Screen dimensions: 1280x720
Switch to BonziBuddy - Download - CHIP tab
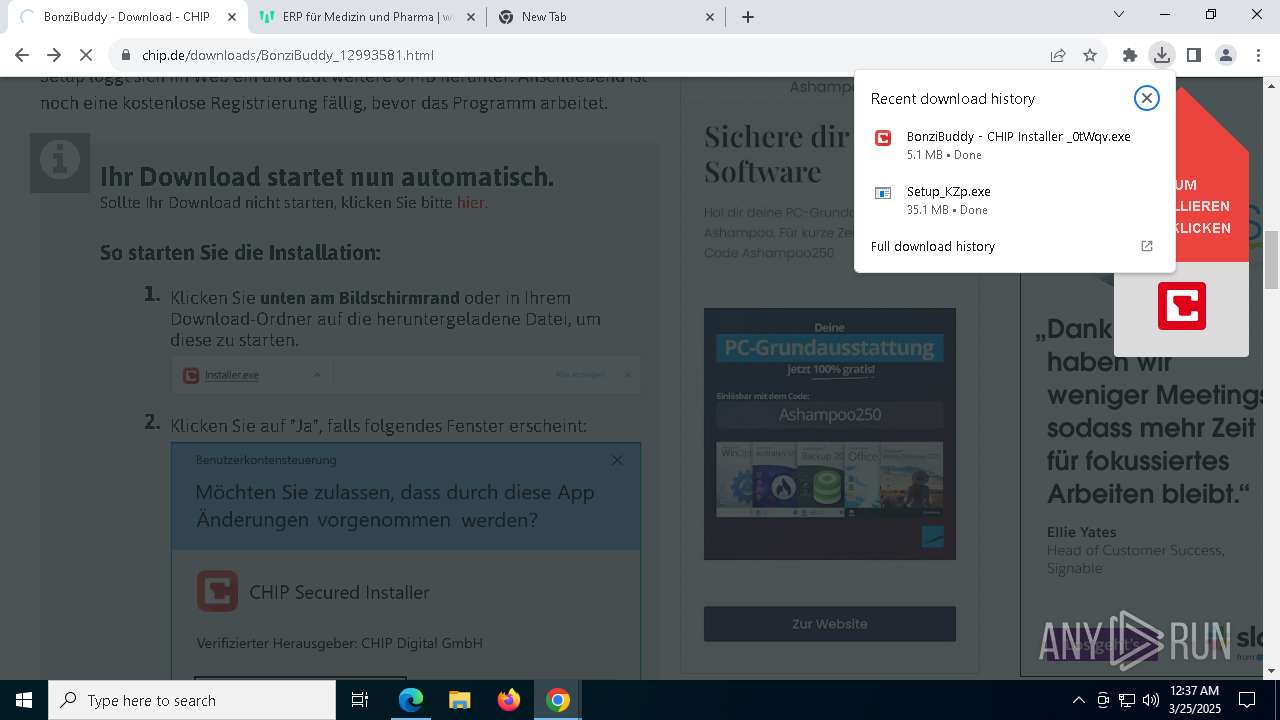(x=125, y=17)
